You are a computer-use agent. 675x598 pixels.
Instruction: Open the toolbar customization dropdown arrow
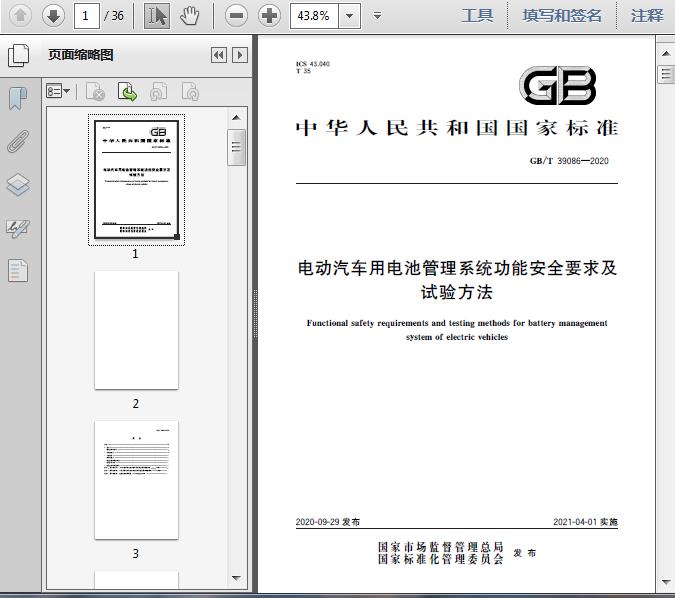[377, 15]
